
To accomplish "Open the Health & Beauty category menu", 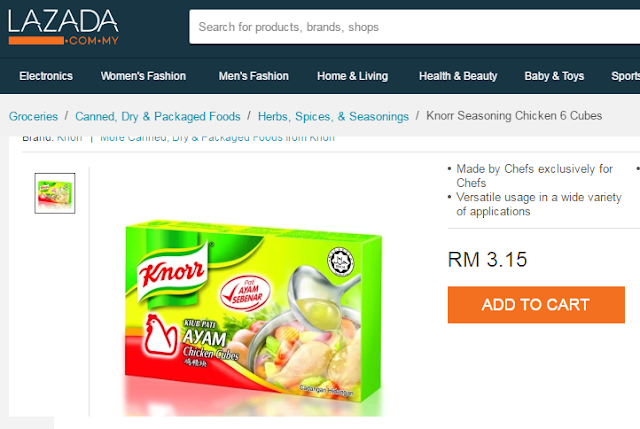I will tap(458, 76).
